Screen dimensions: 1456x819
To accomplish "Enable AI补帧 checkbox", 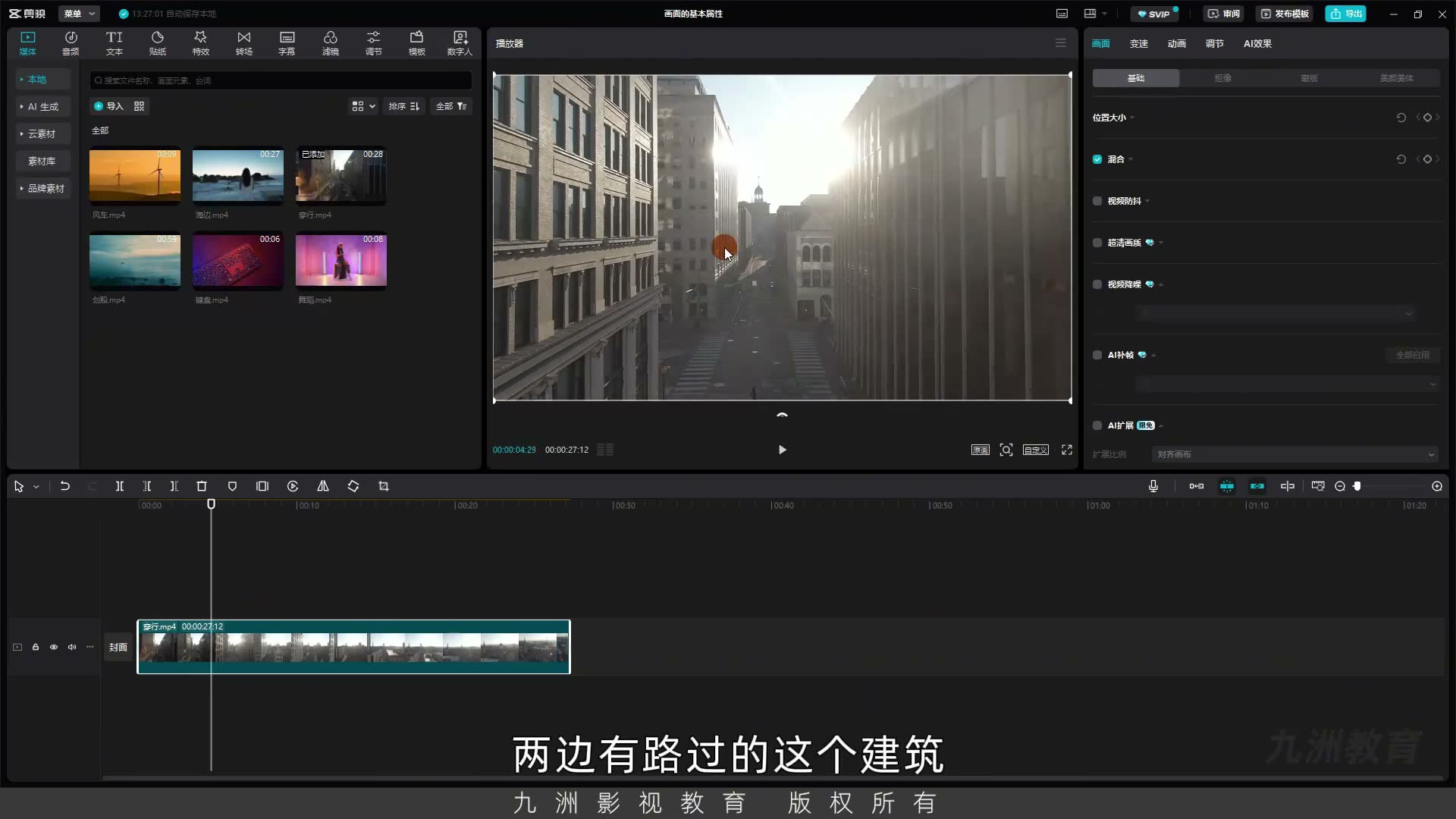I will pyautogui.click(x=1097, y=355).
